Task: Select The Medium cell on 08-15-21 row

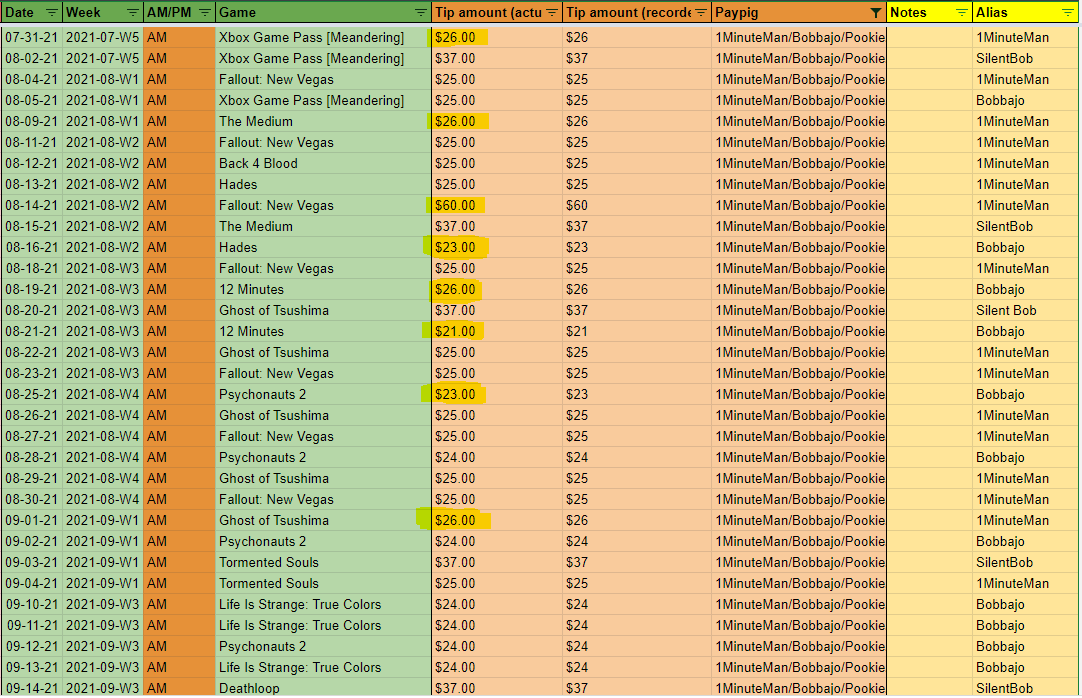Action: (323, 226)
